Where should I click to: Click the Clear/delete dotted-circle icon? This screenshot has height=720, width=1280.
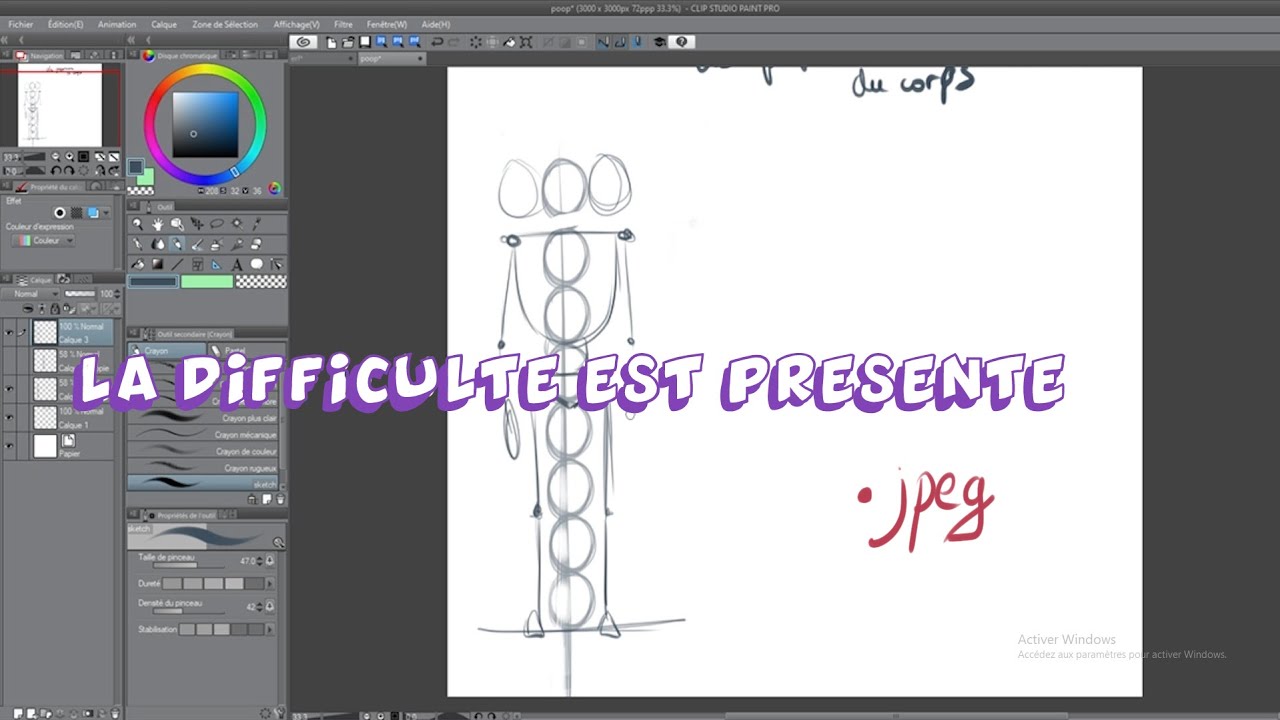476,42
